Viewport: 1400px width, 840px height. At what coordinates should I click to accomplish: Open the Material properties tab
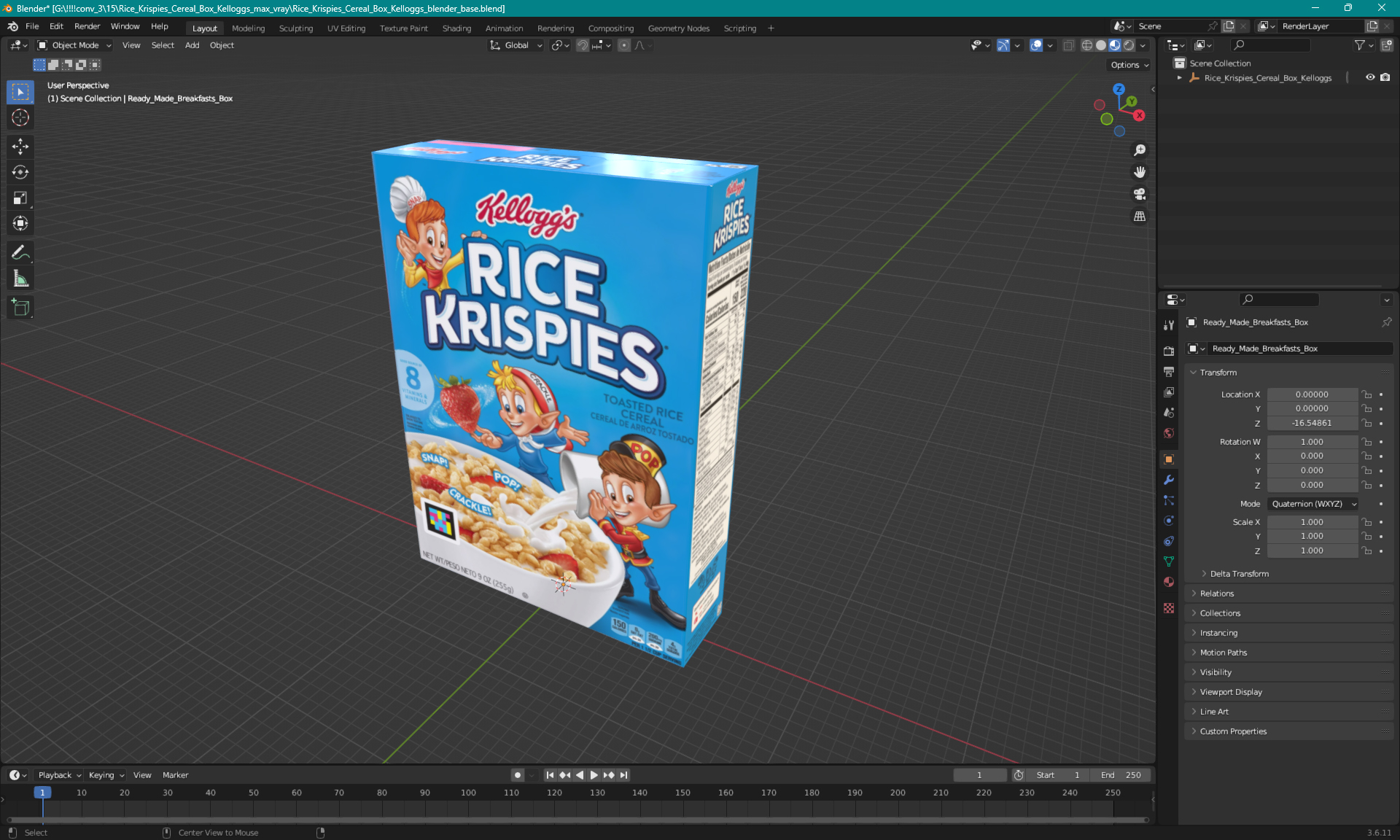tap(1169, 582)
